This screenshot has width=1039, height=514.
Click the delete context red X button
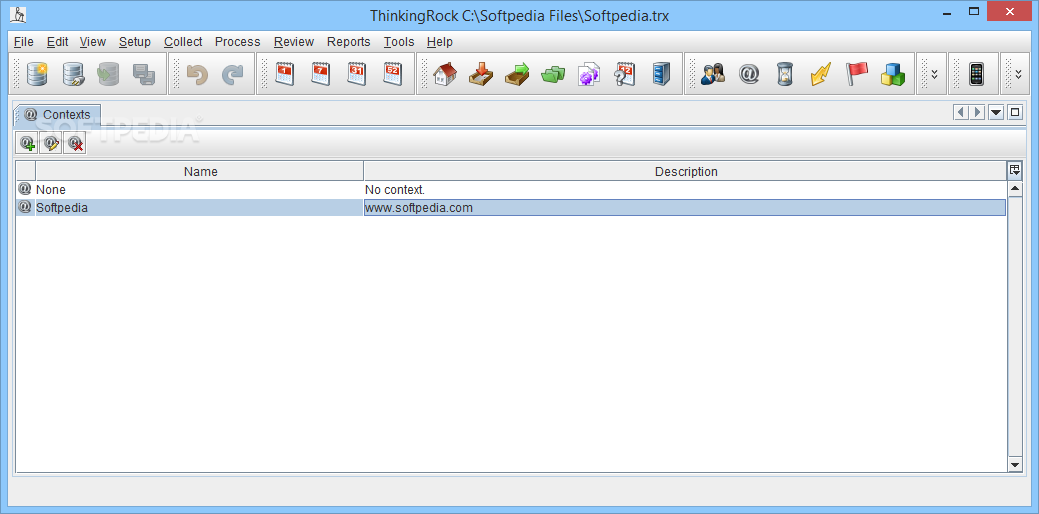point(75,142)
